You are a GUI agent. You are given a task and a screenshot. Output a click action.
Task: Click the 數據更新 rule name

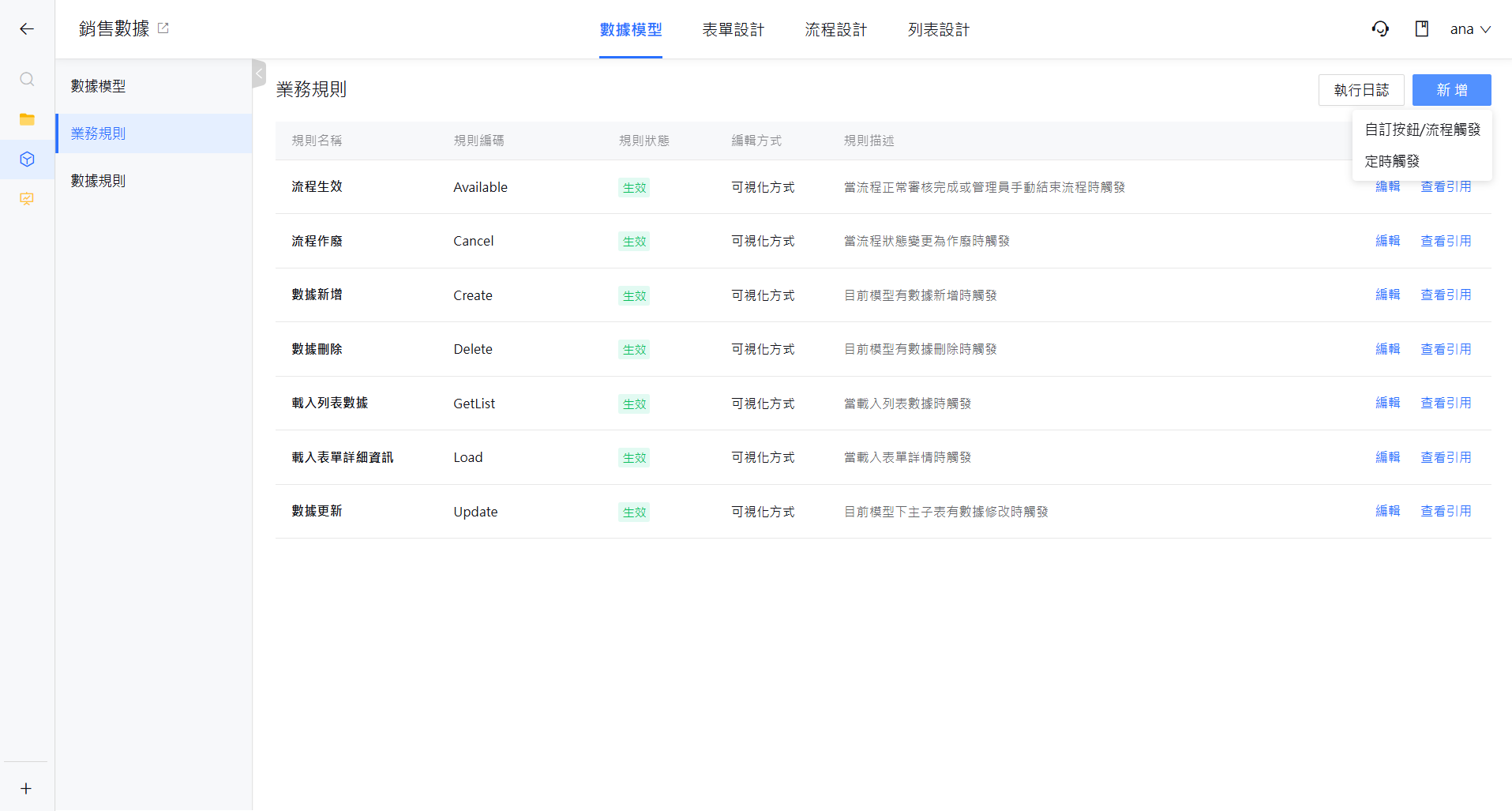coord(317,511)
